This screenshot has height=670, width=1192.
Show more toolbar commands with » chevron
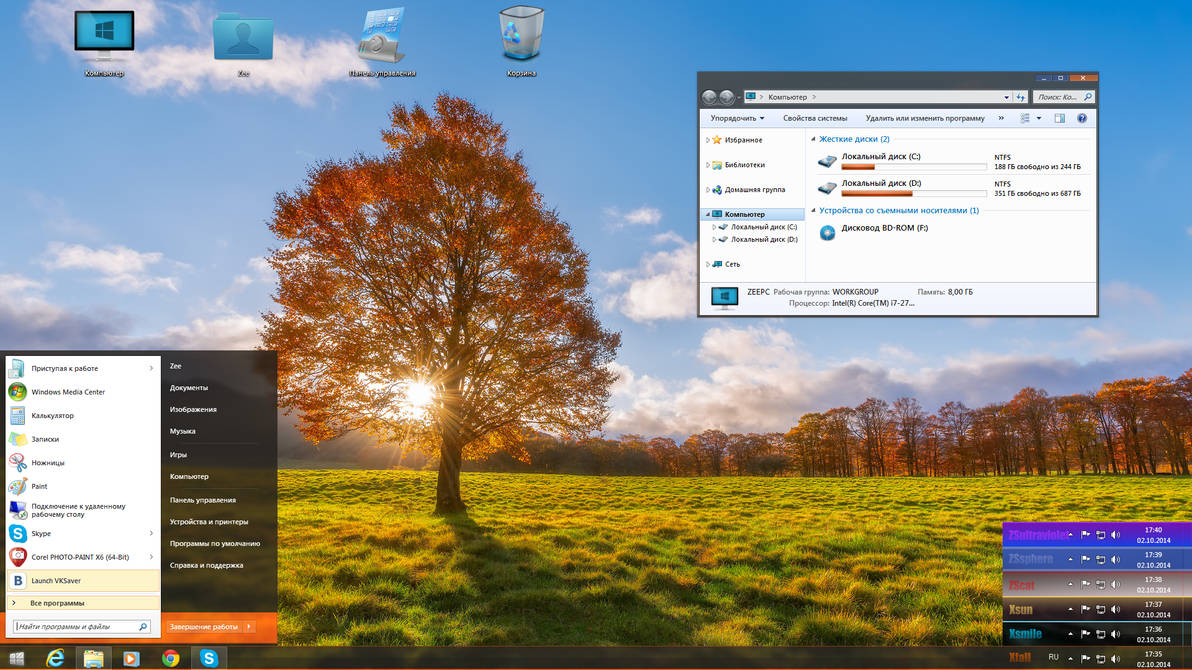point(1001,118)
